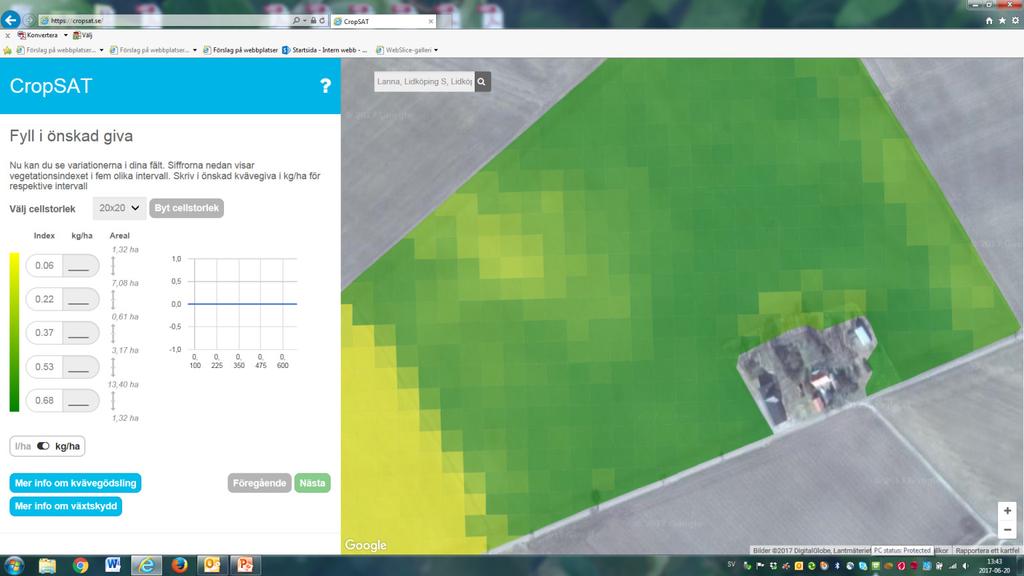1024x576 pixels.
Task: Click the Konvertera toolbar item
Action: pyautogui.click(x=38, y=35)
